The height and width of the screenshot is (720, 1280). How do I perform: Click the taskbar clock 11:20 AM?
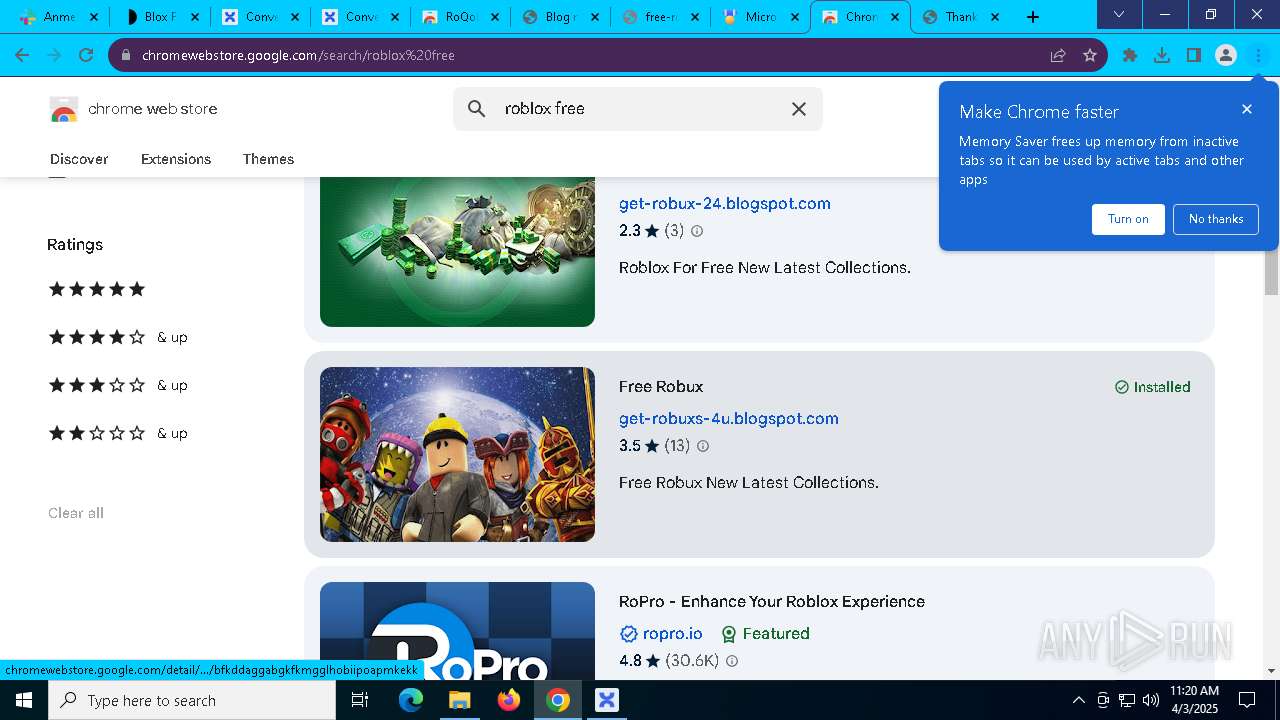[1194, 700]
